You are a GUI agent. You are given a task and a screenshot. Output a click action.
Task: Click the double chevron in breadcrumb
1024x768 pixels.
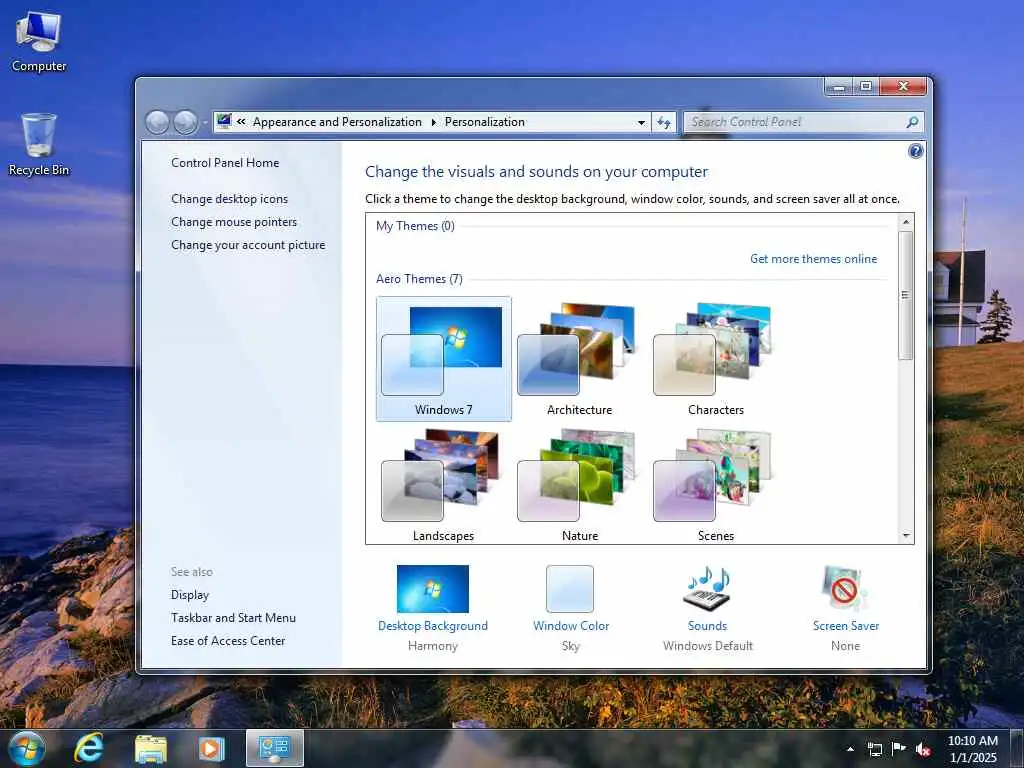pyautogui.click(x=241, y=121)
